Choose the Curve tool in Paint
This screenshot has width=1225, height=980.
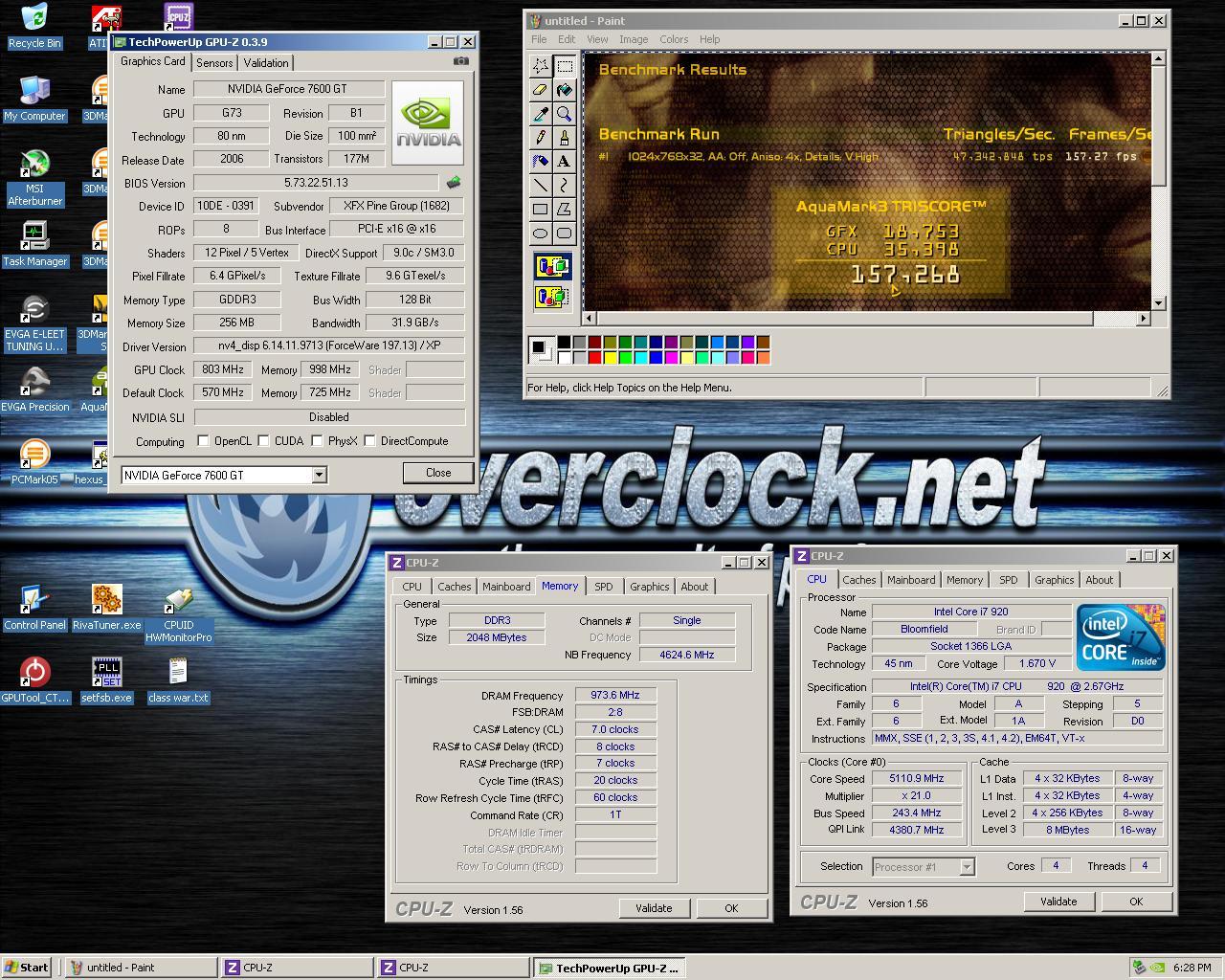tap(565, 186)
